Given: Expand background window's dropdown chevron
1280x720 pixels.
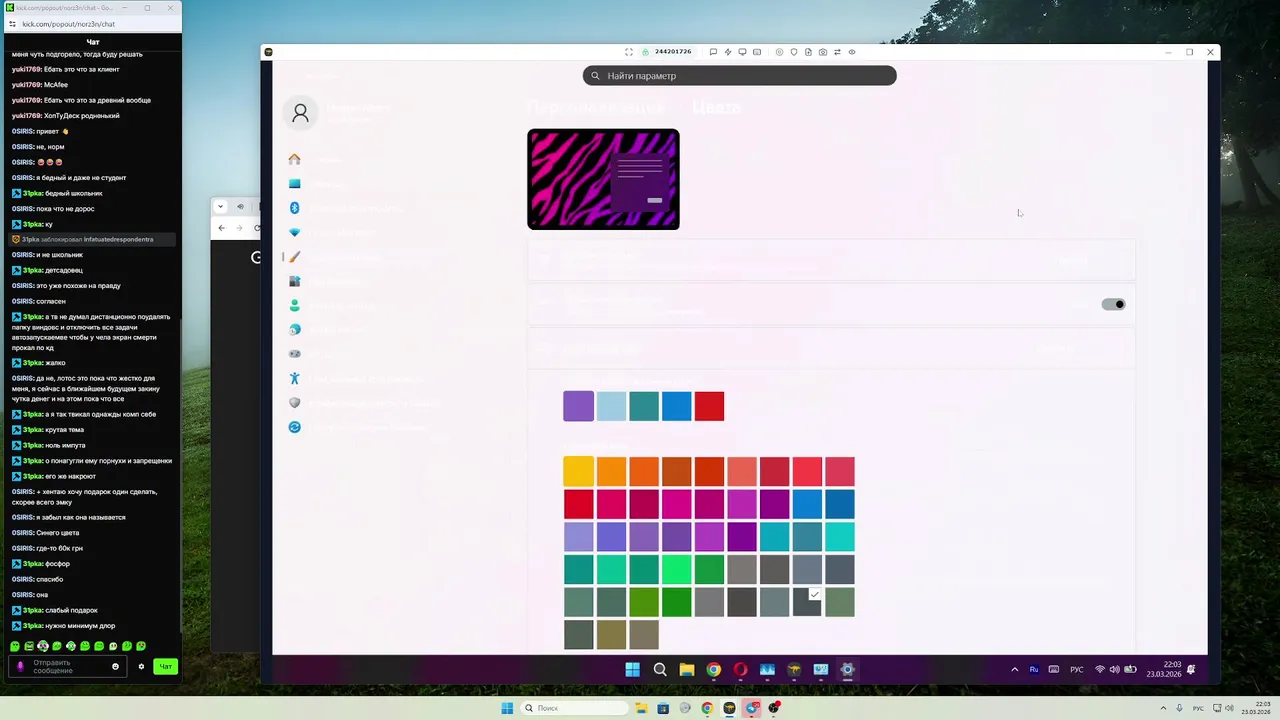Looking at the screenshot, I should [x=220, y=207].
